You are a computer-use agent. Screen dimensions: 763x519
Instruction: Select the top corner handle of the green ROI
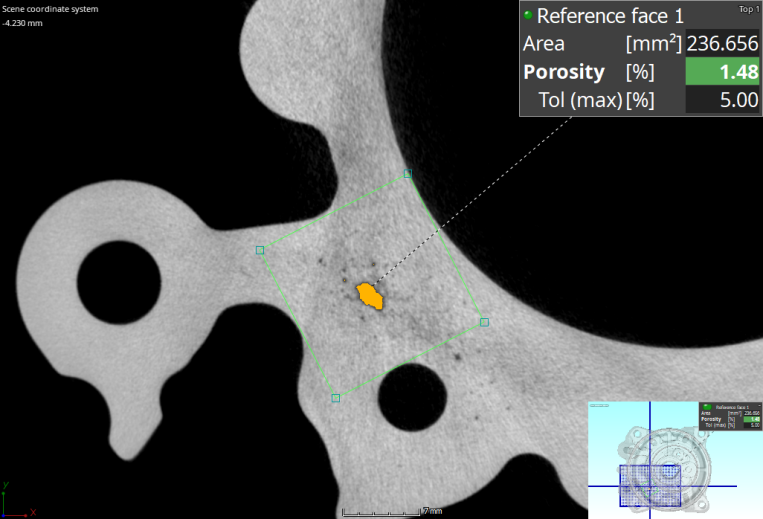pyautogui.click(x=407, y=174)
